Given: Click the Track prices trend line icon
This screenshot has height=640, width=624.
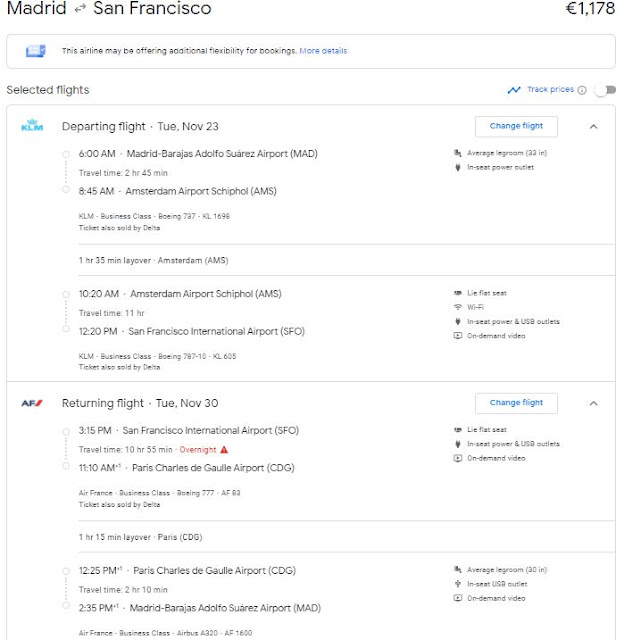Looking at the screenshot, I should [x=514, y=90].
